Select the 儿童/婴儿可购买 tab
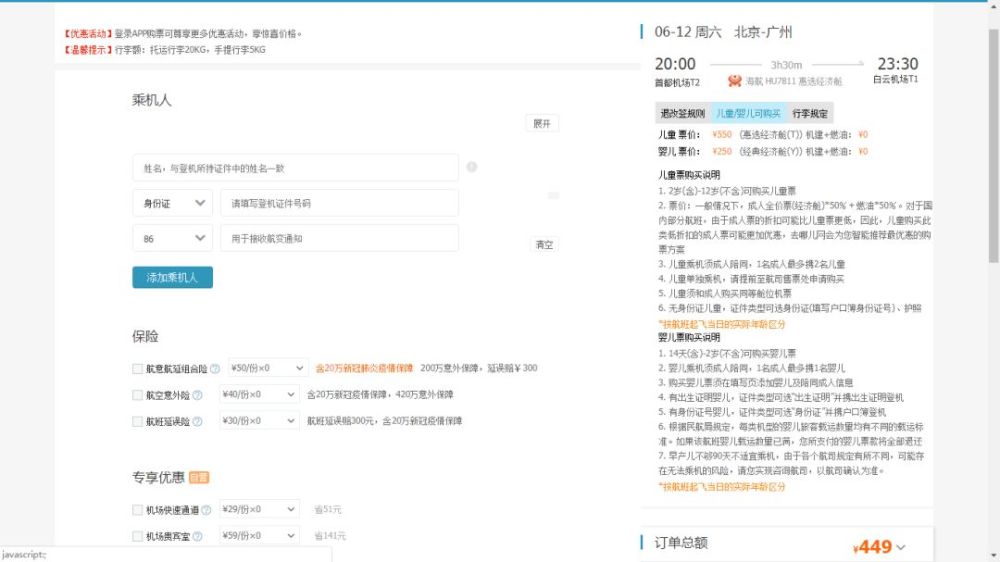Viewport: 1000px width, 562px height. click(x=748, y=114)
